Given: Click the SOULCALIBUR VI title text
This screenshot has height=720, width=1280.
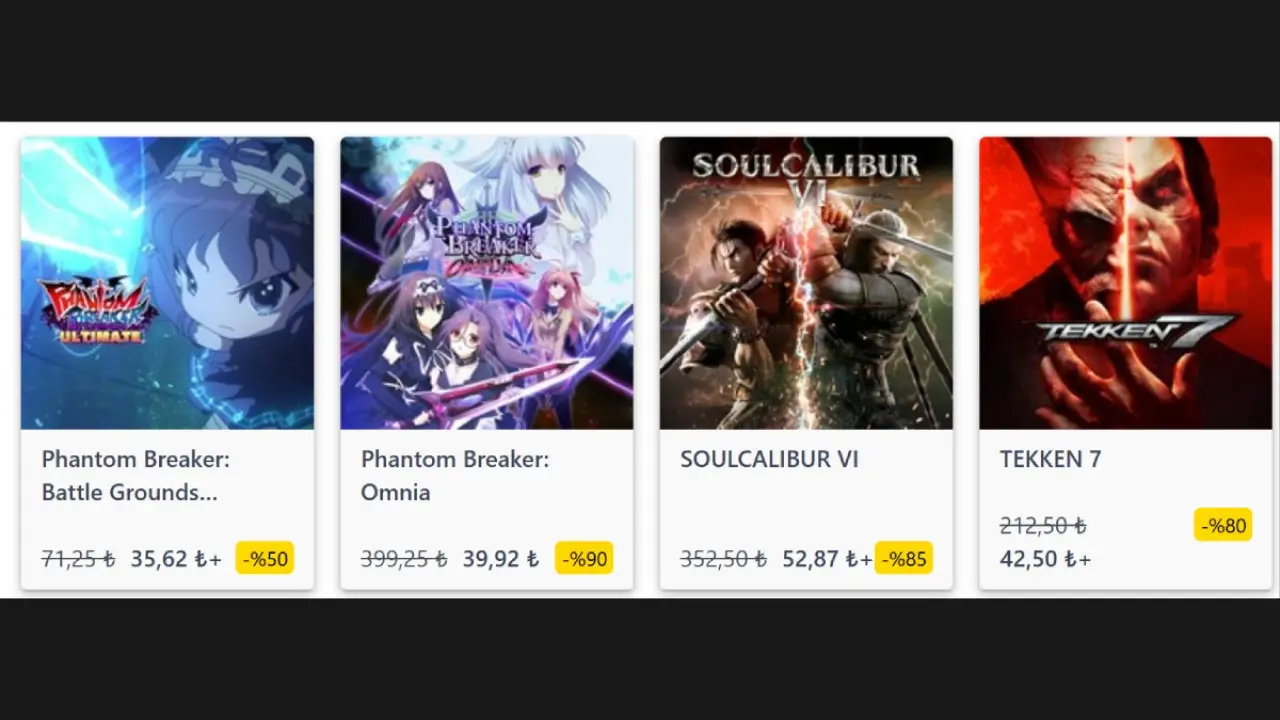Looking at the screenshot, I should point(769,459).
